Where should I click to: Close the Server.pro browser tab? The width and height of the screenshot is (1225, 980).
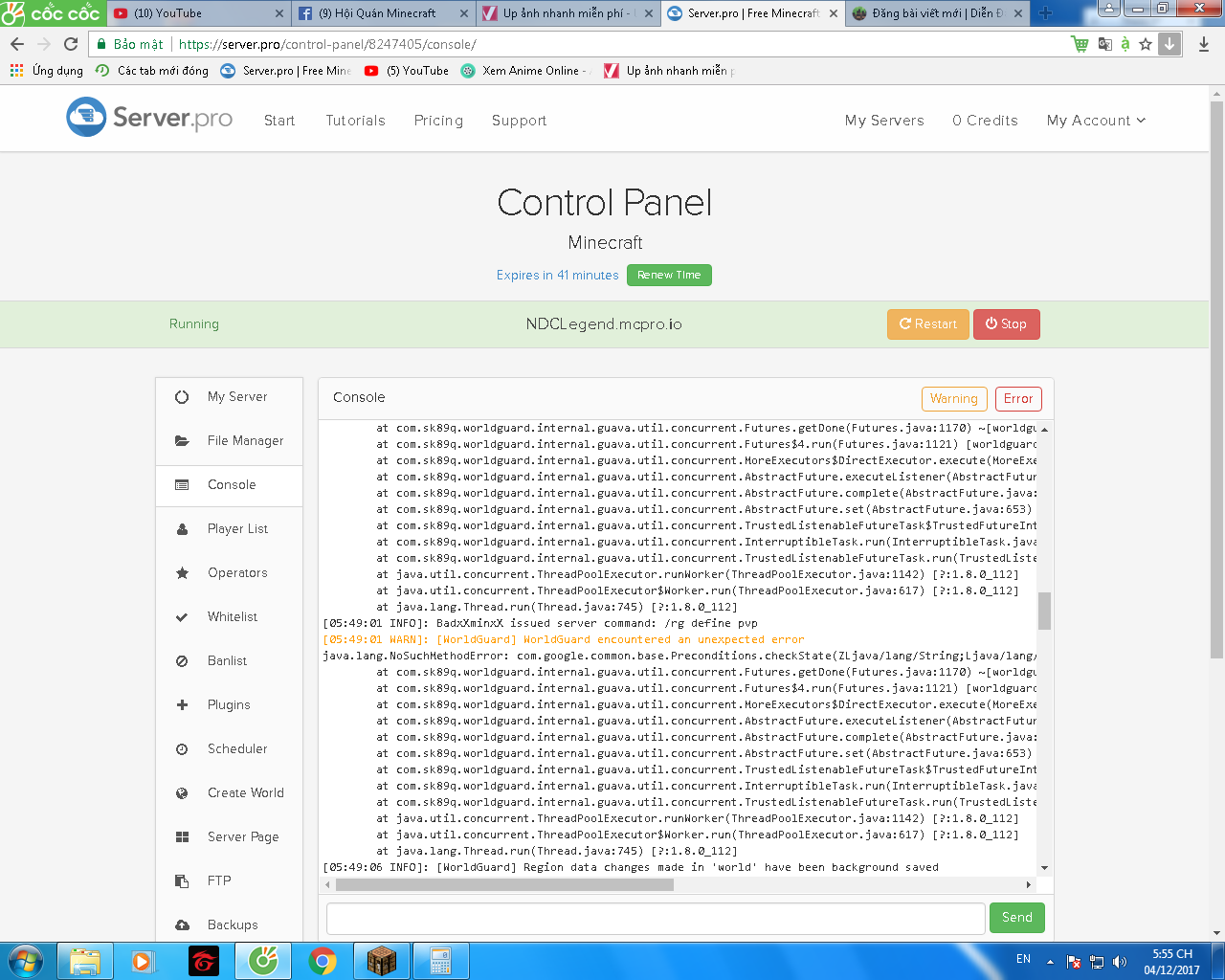click(833, 13)
